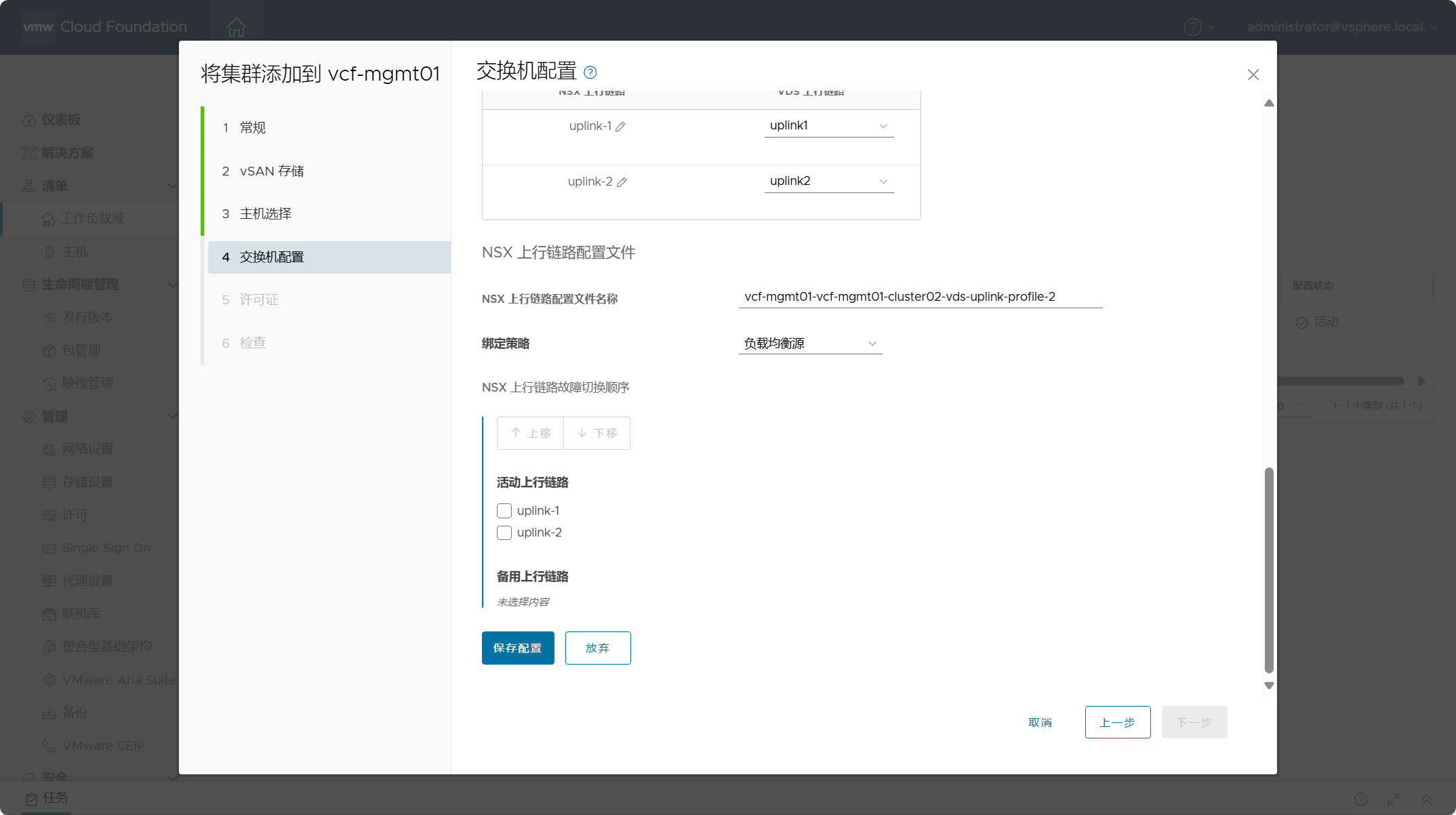1456x815 pixels.
Task: Open the uplink1 VDS uplink dropdown
Action: (829, 126)
